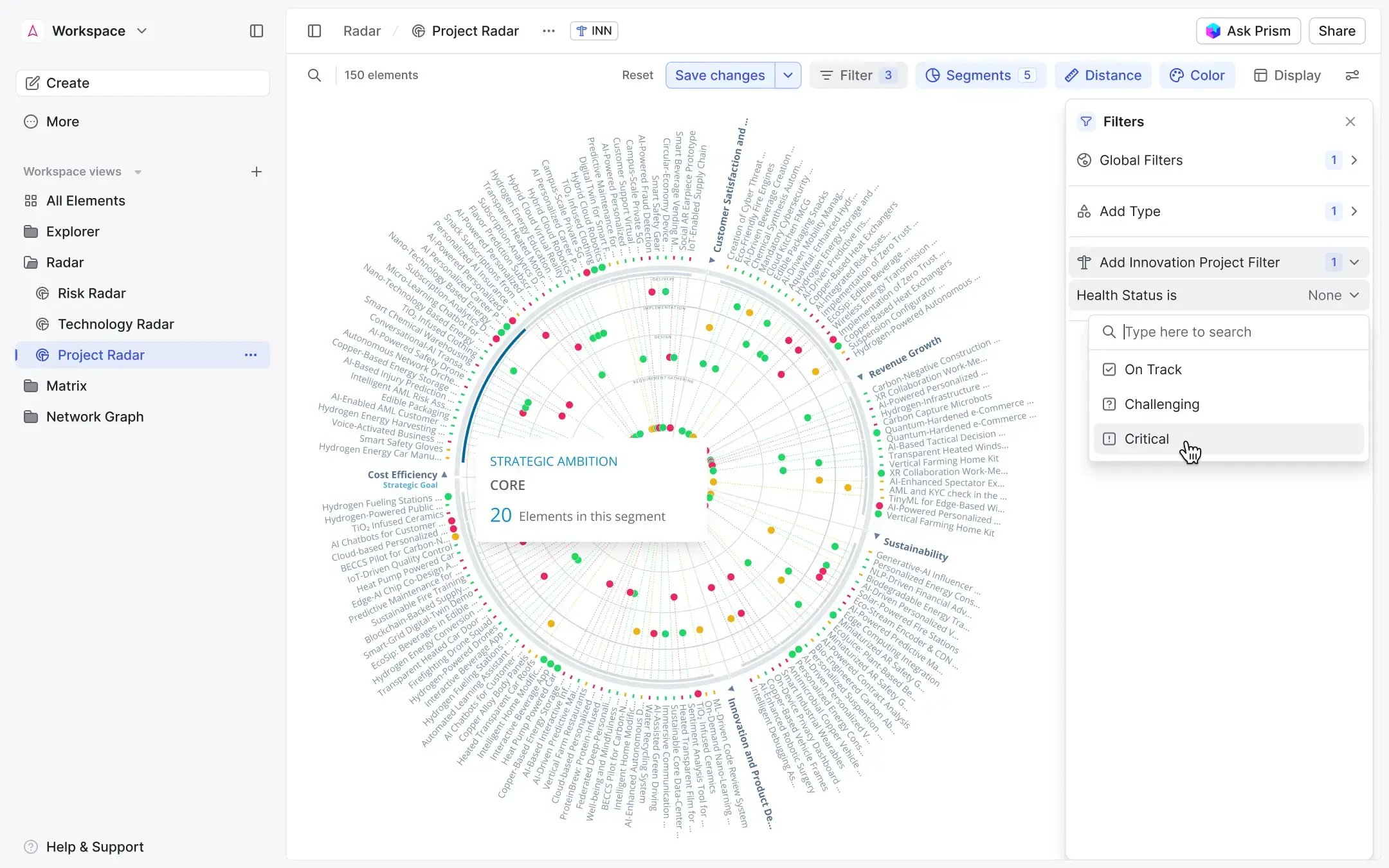The image size is (1389, 868).
Task: Click the Reset button
Action: pyautogui.click(x=637, y=75)
